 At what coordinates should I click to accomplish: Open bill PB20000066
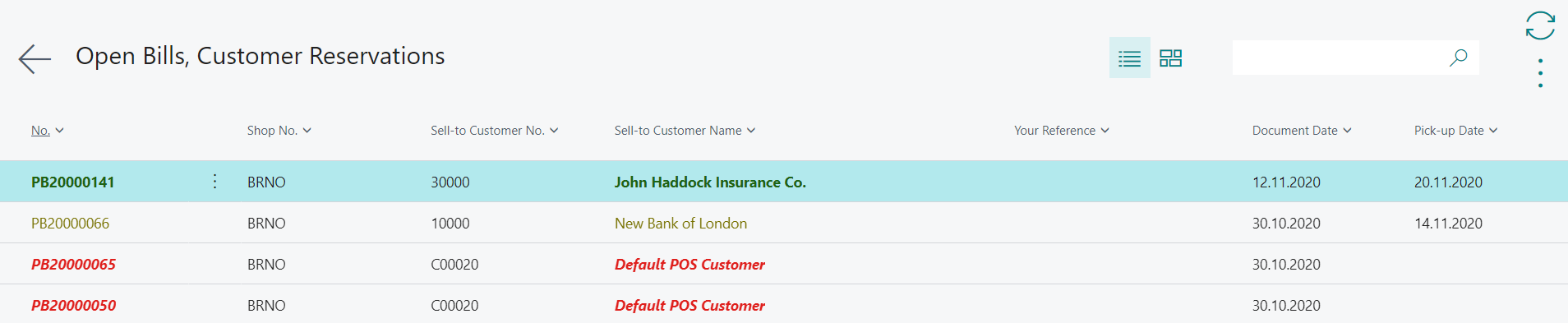(70, 224)
